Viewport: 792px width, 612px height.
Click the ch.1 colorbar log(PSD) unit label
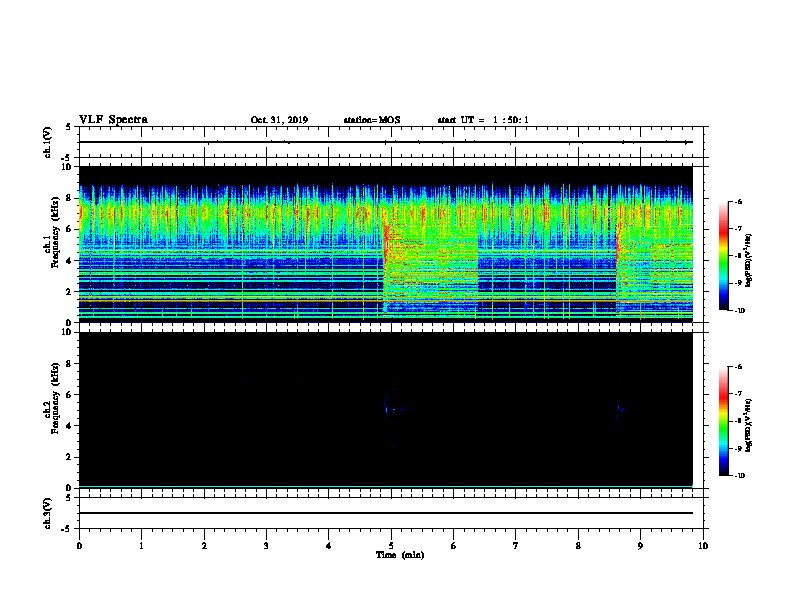[749, 261]
